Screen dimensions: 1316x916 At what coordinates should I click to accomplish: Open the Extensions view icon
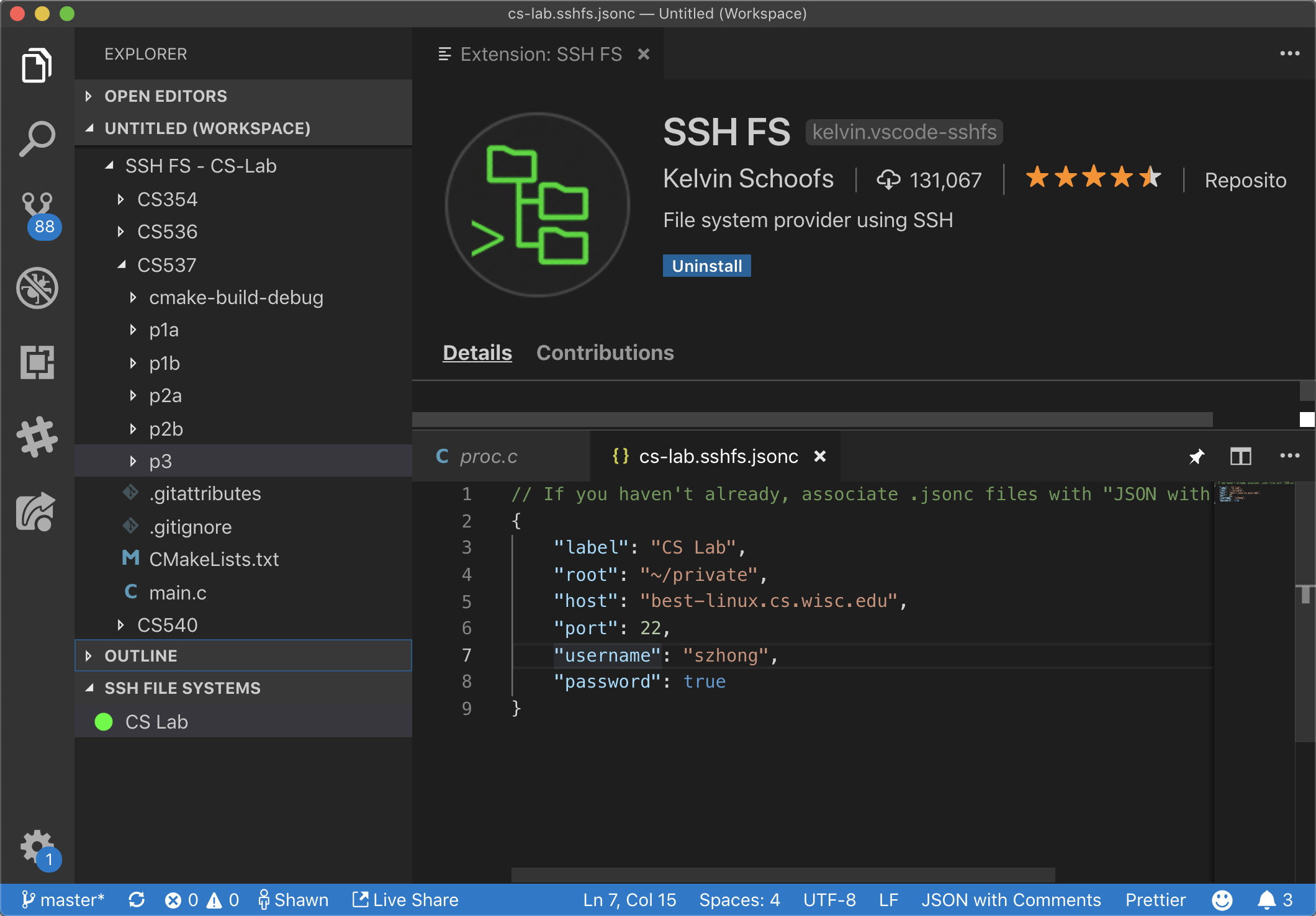click(37, 362)
